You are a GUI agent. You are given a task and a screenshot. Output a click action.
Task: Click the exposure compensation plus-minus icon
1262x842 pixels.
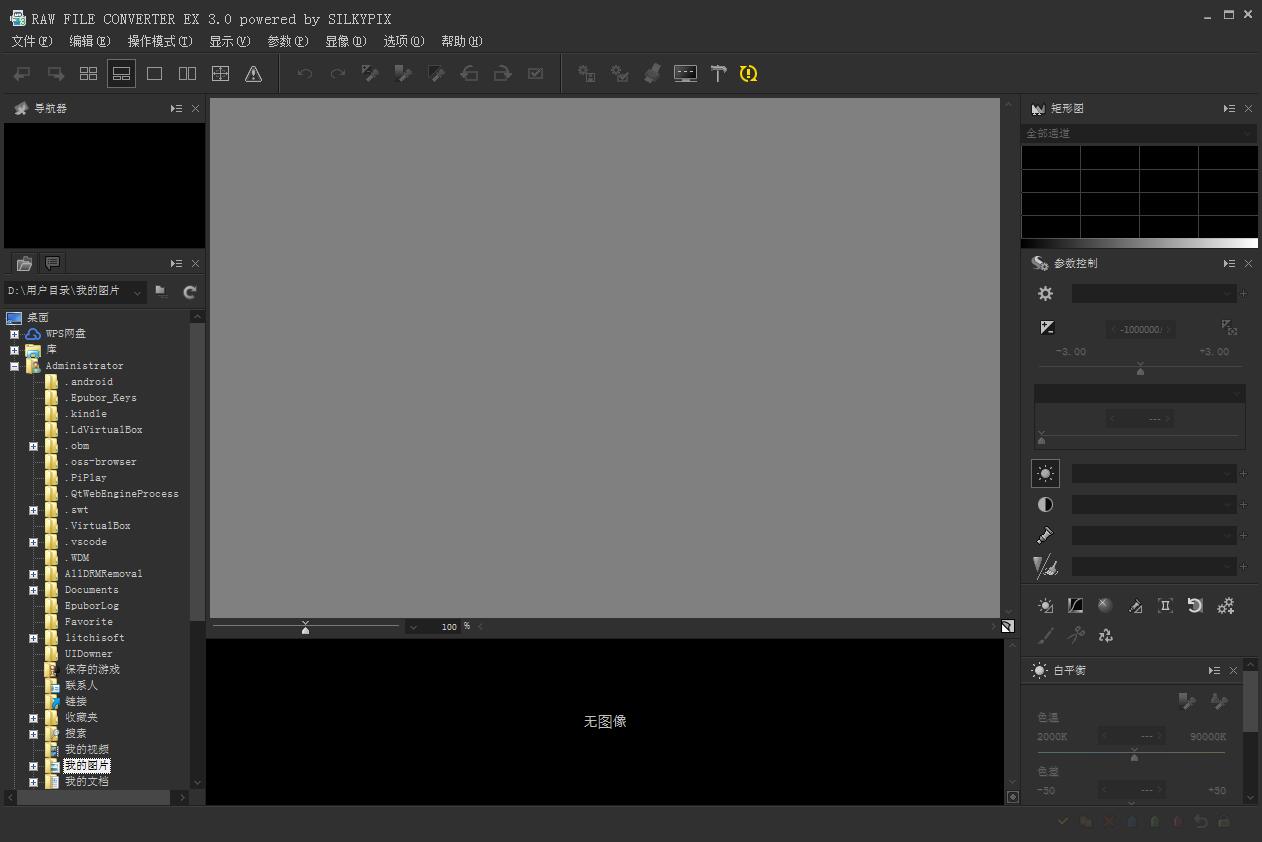1047,328
